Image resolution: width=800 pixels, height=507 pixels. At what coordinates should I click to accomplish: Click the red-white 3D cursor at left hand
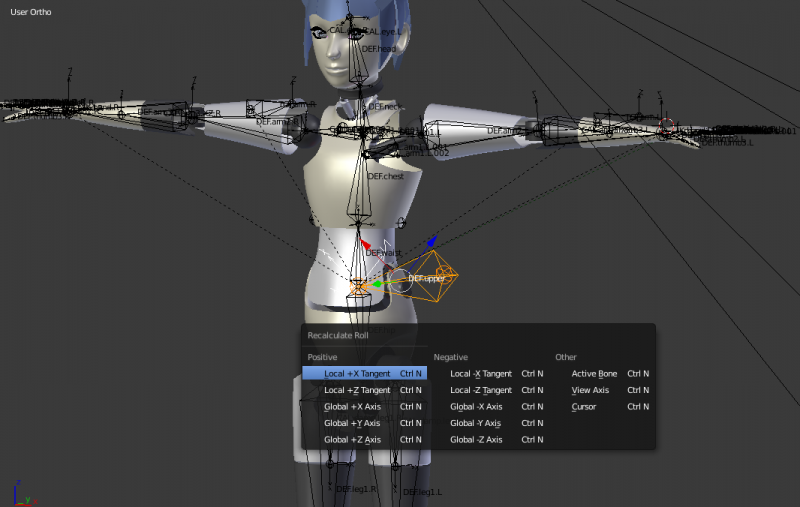pos(666,125)
